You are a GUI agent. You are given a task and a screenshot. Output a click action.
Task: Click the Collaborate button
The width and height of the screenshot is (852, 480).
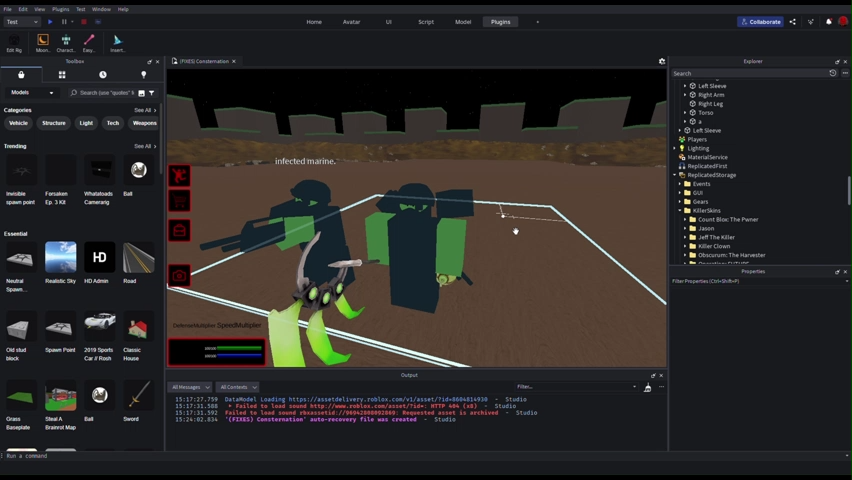(760, 22)
